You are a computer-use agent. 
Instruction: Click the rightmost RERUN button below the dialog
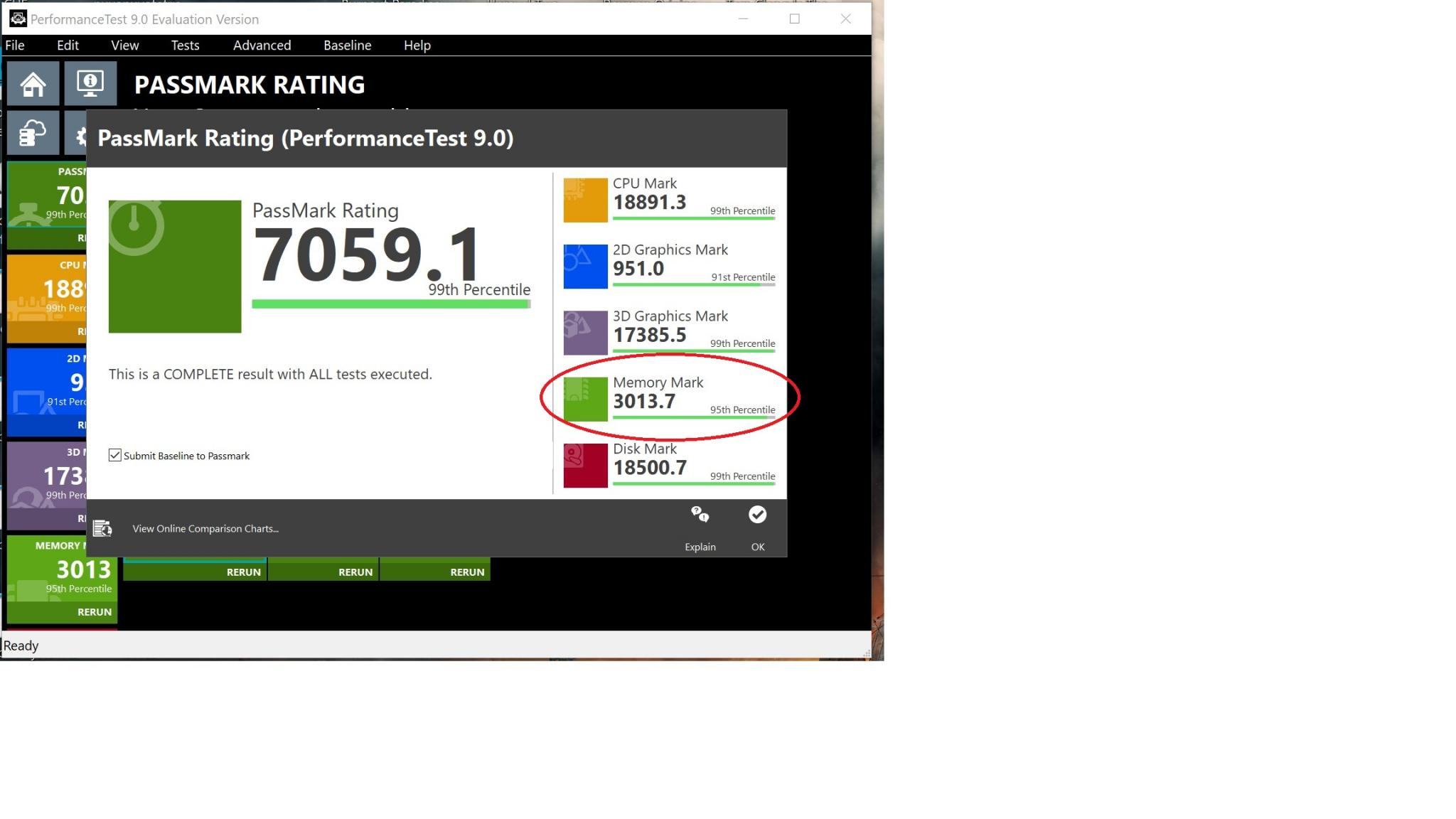467,572
